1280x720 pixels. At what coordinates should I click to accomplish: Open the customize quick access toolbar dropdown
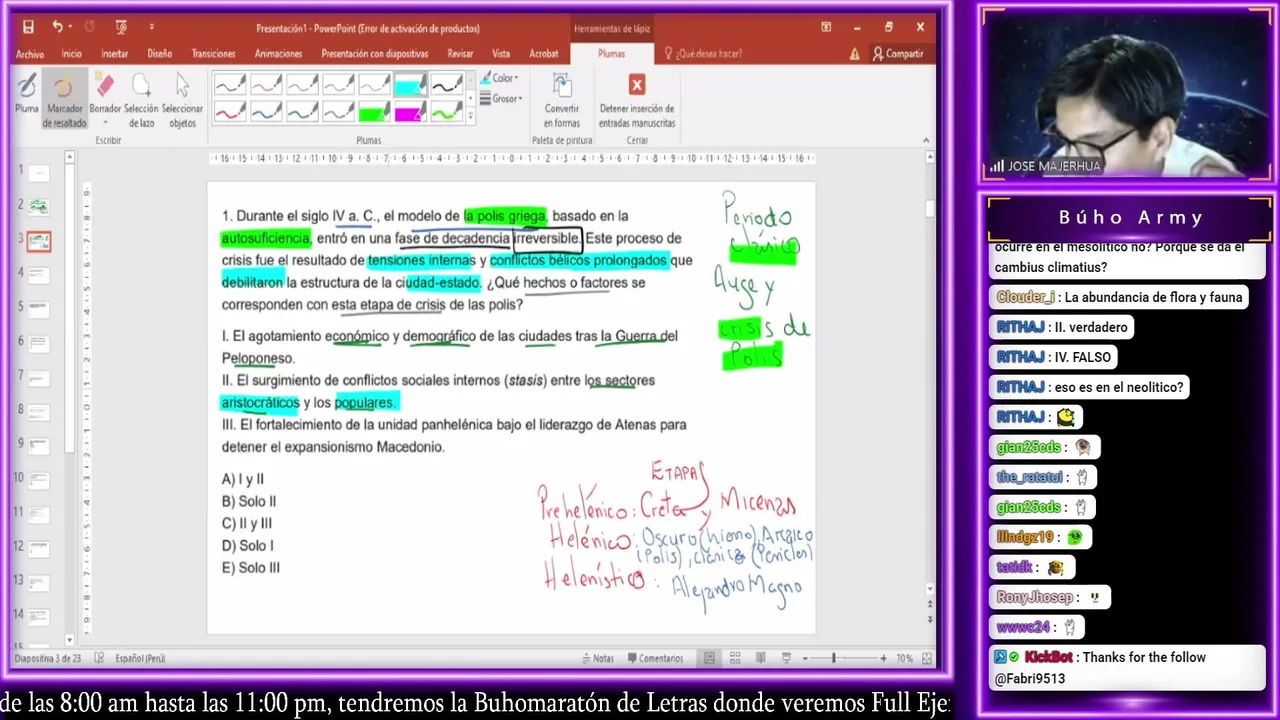[152, 27]
